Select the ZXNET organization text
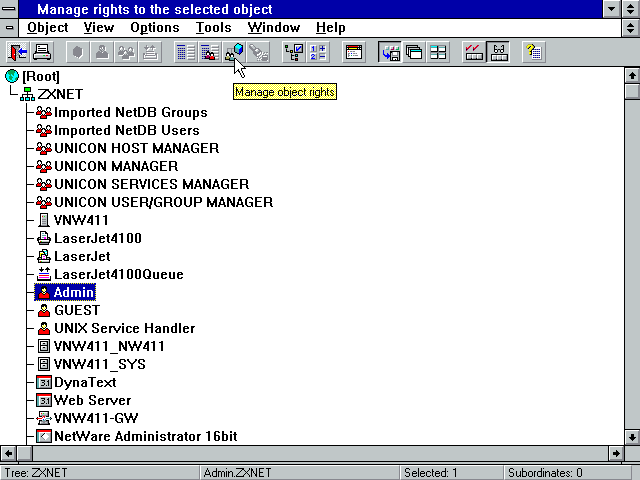640x480 pixels. pyautogui.click(x=60, y=94)
